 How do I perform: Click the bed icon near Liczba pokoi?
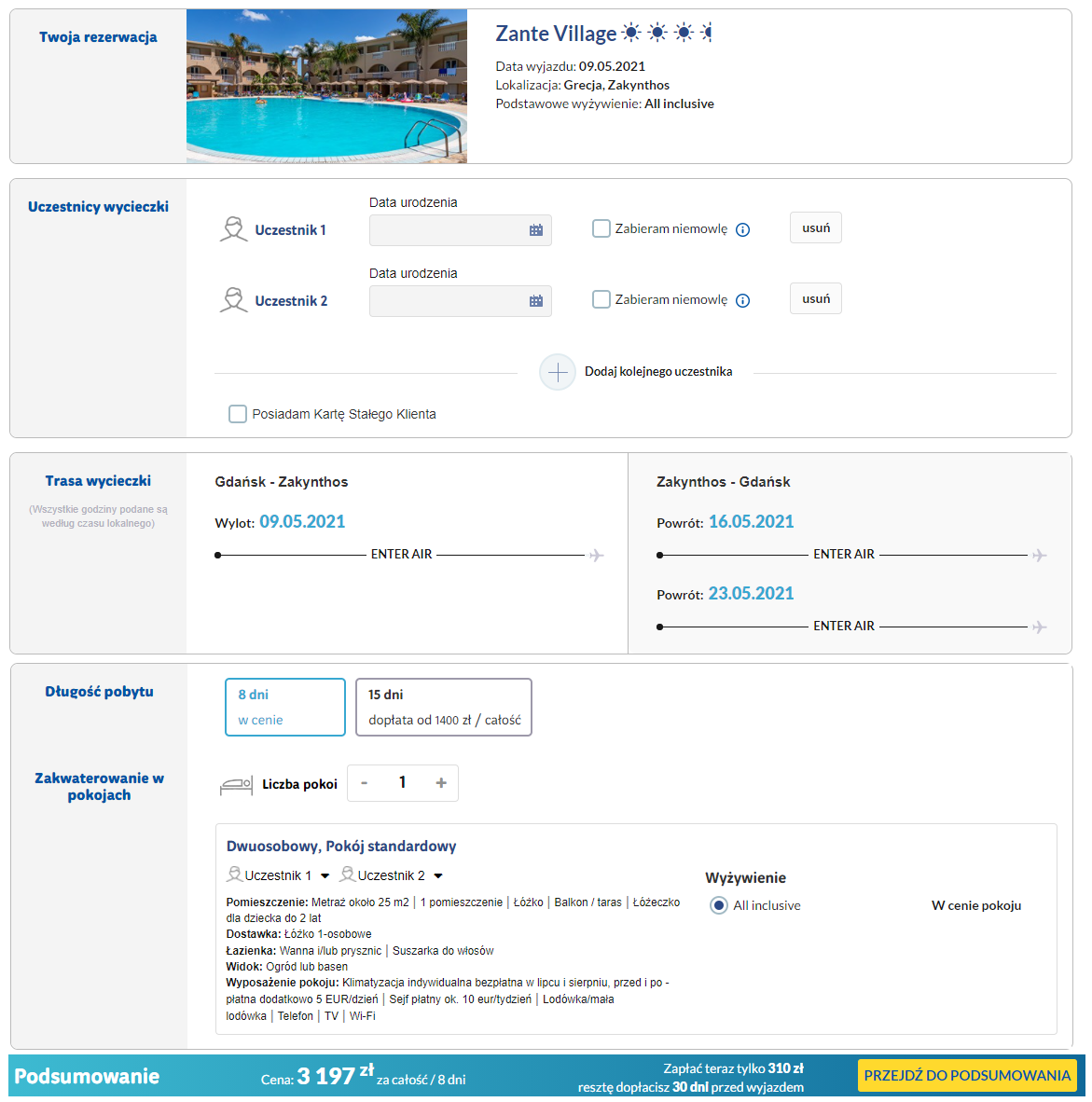click(x=236, y=785)
